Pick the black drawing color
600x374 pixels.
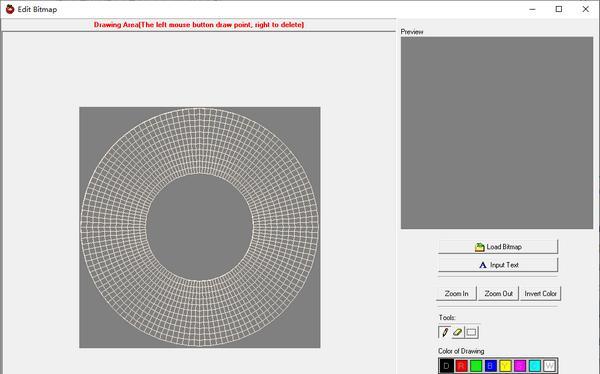tap(446, 366)
